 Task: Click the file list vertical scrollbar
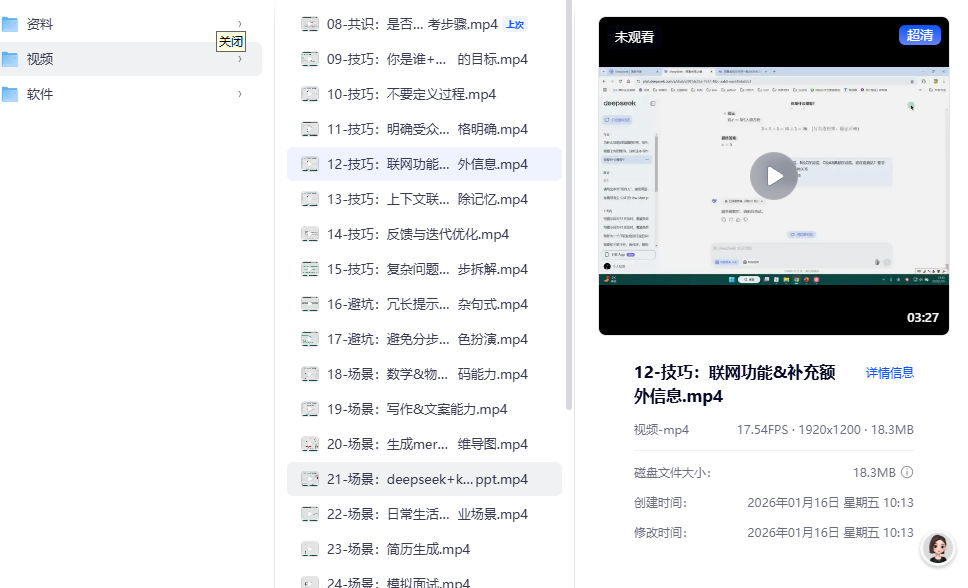[x=569, y=200]
